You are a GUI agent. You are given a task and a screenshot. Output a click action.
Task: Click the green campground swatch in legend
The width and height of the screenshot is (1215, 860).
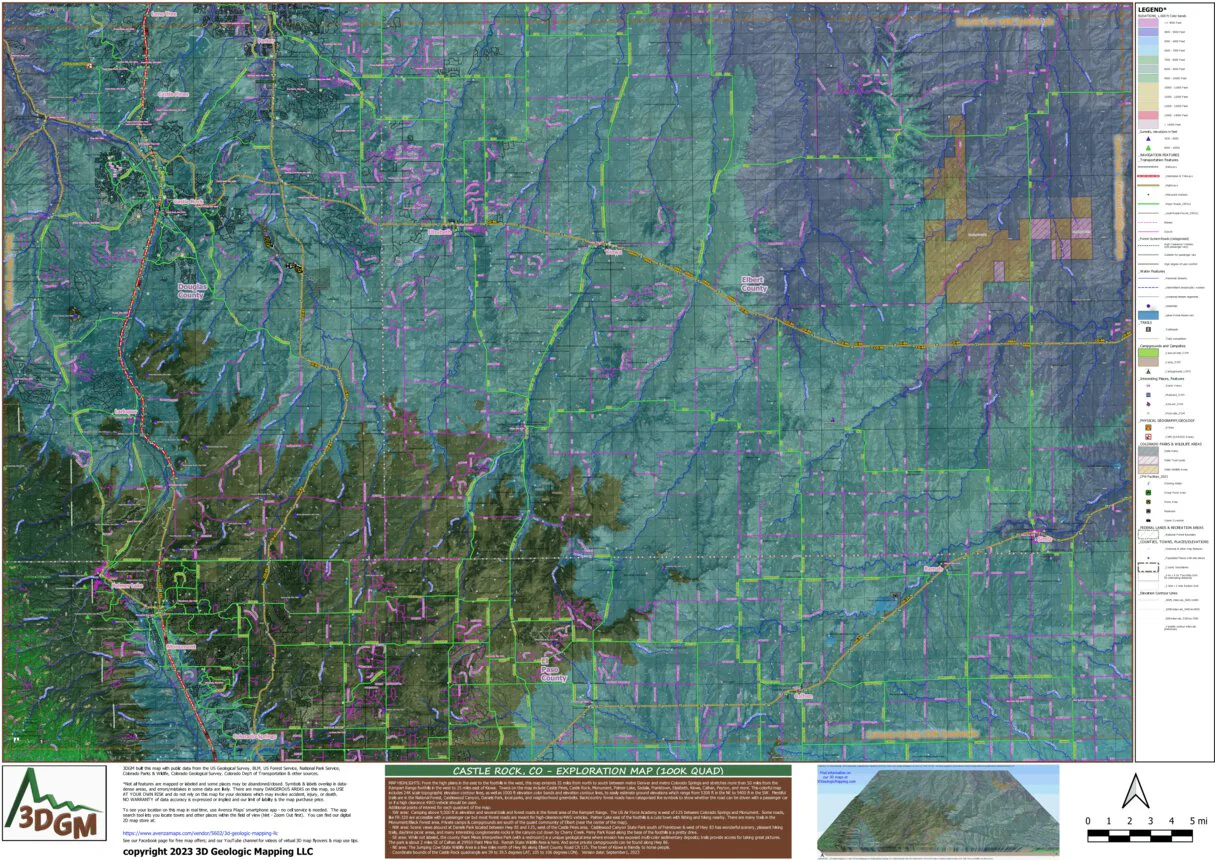click(x=1148, y=352)
